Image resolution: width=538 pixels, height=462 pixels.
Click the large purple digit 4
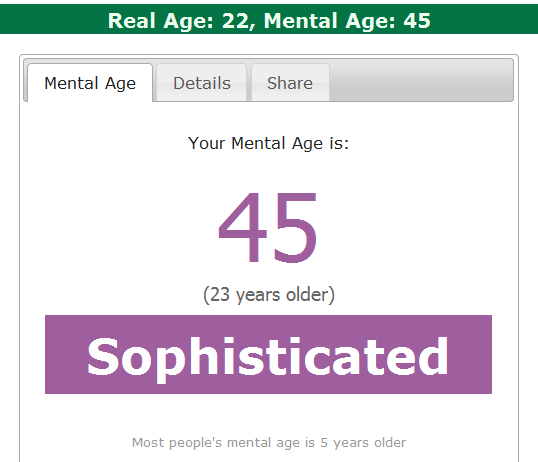coord(243,227)
